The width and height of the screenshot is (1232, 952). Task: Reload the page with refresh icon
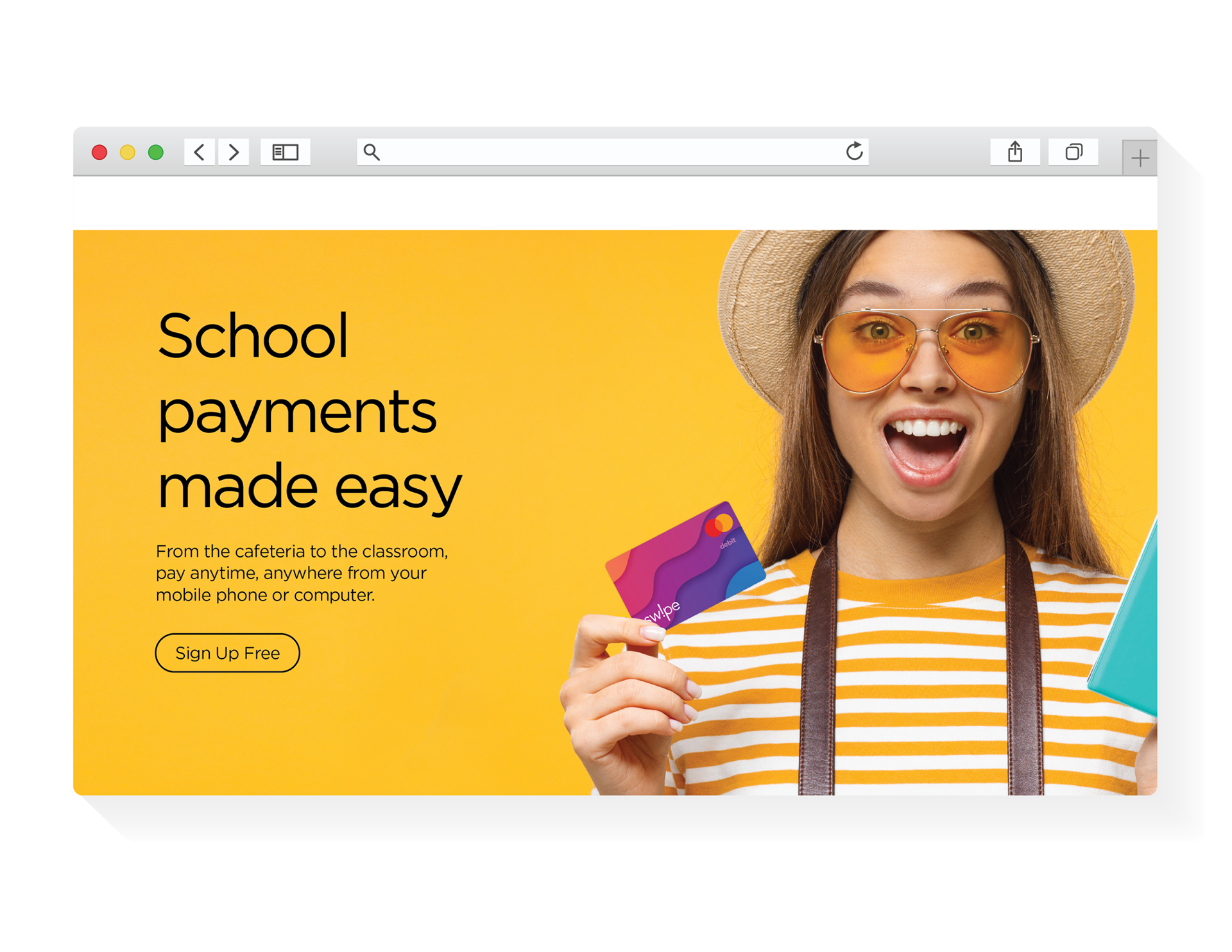click(854, 151)
